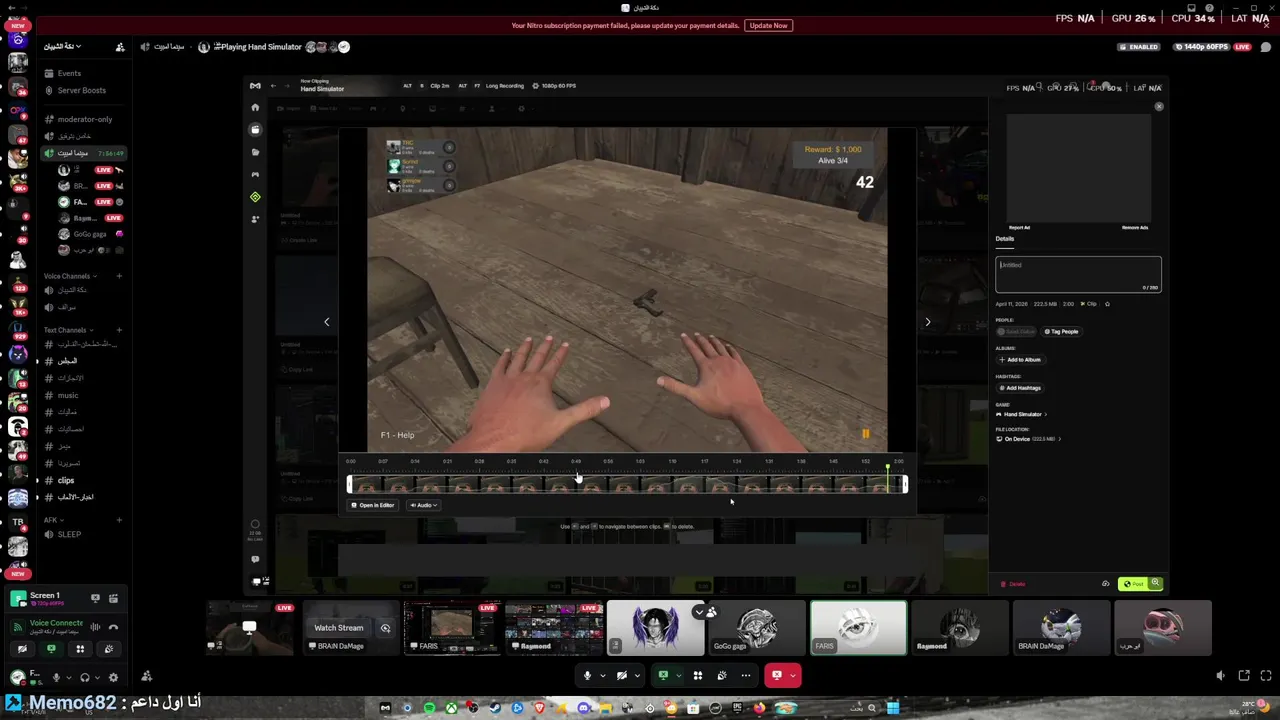Screen dimensions: 1280x720
Task: Expand On Device file location
Action: pyautogui.click(x=1029, y=439)
